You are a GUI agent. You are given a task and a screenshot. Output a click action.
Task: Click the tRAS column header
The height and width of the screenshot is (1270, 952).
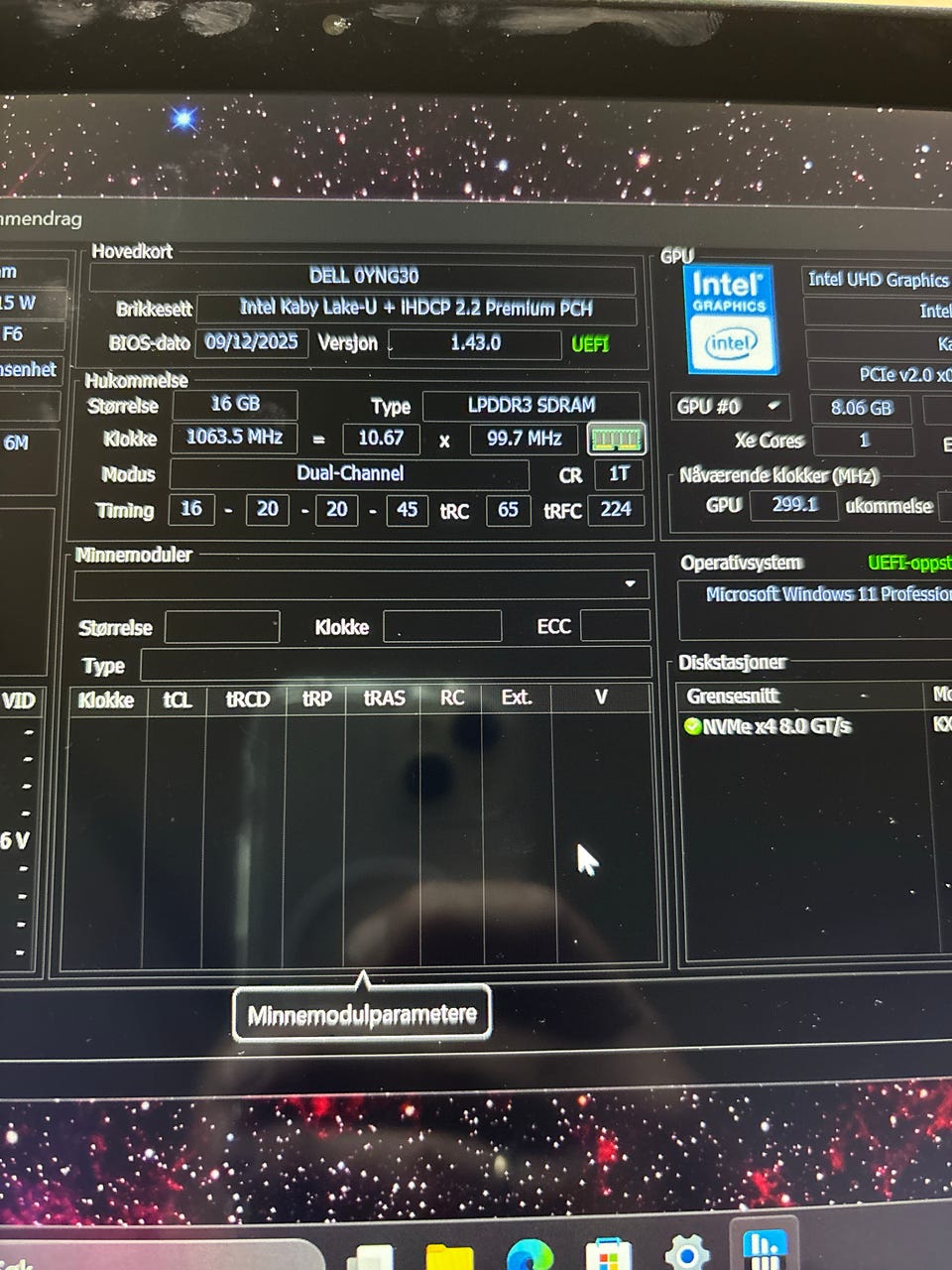click(x=384, y=698)
